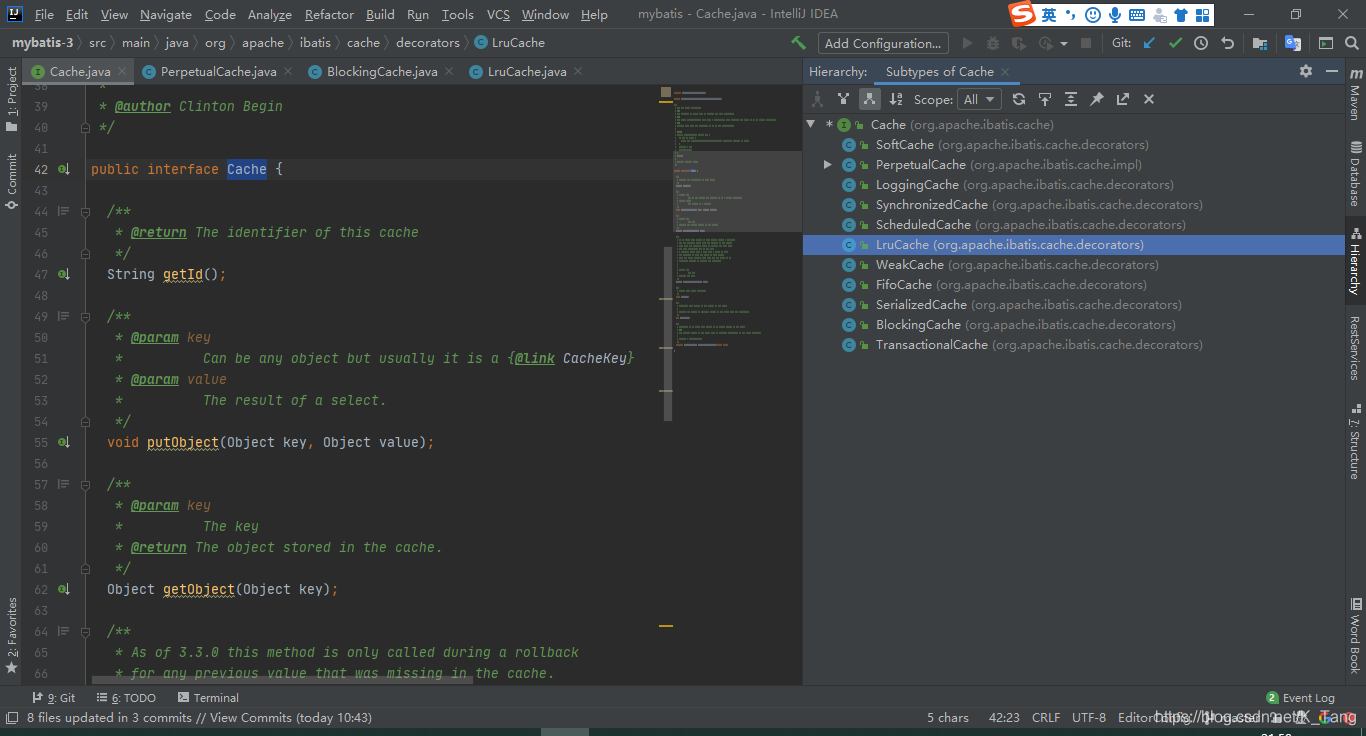Open the Analyze menu
The height and width of the screenshot is (736, 1366).
click(x=270, y=15)
